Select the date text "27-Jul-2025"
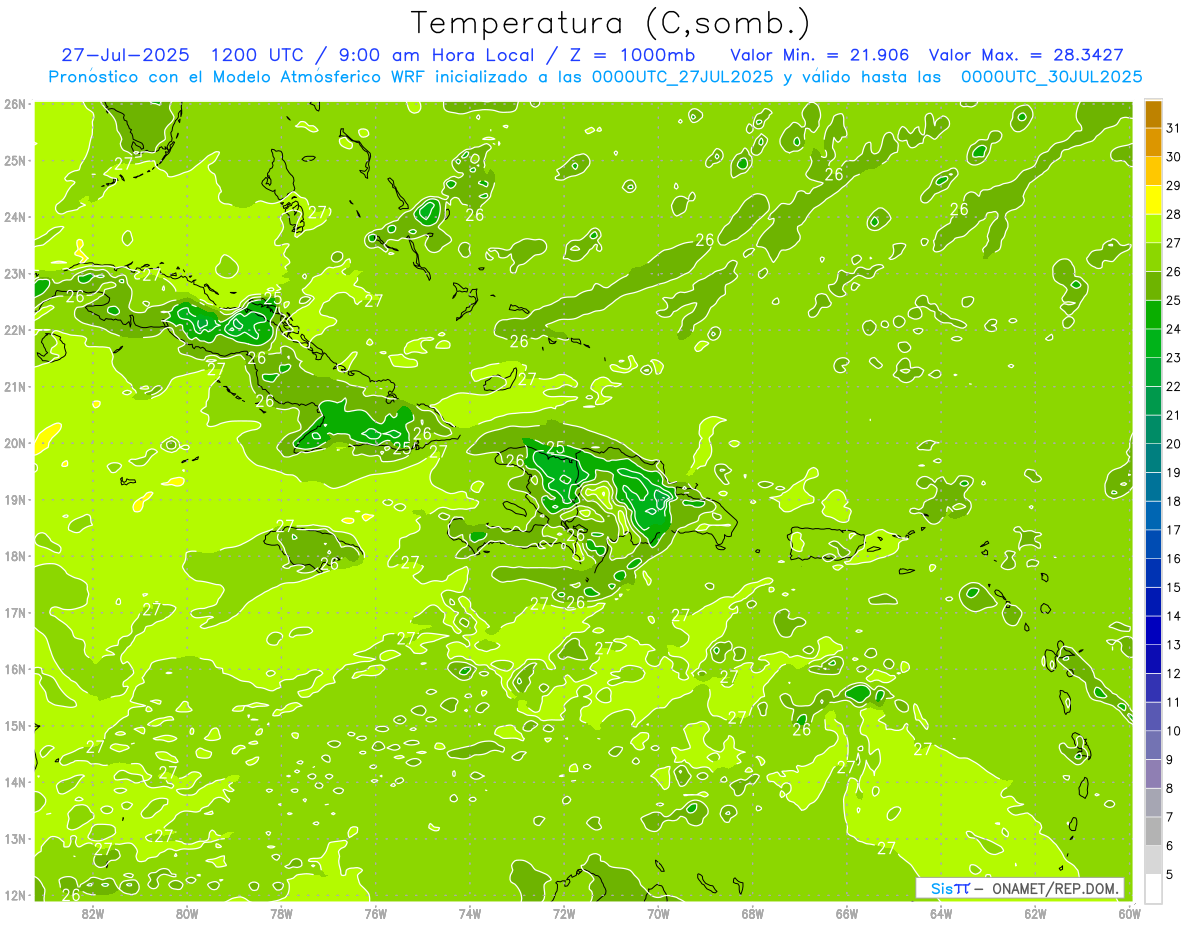The width and height of the screenshot is (1200, 927). point(125,55)
